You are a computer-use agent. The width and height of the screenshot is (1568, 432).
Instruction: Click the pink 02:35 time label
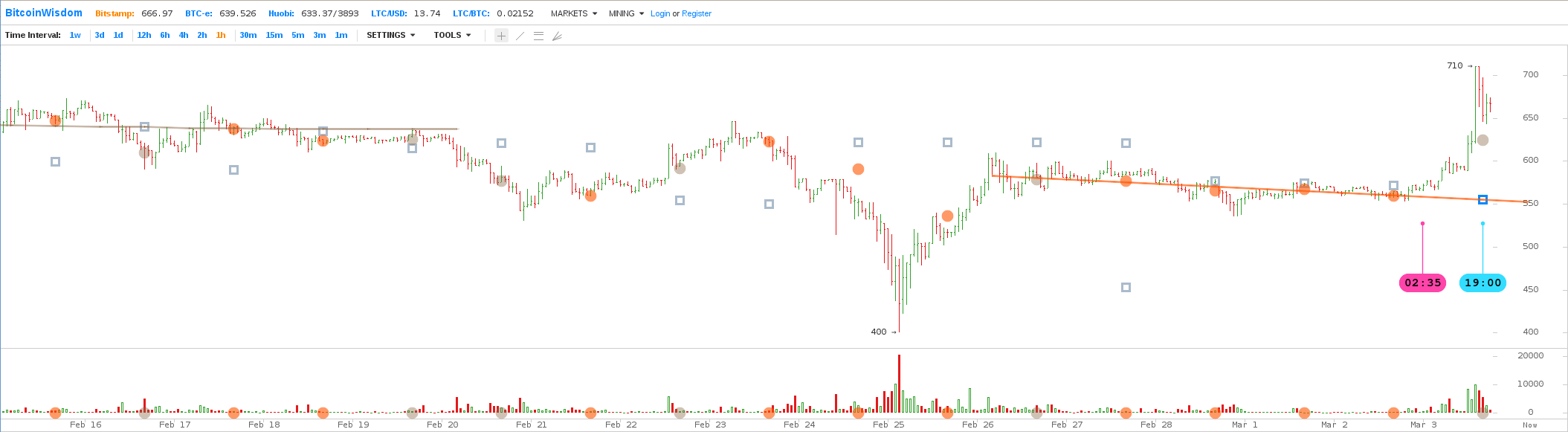(1422, 283)
